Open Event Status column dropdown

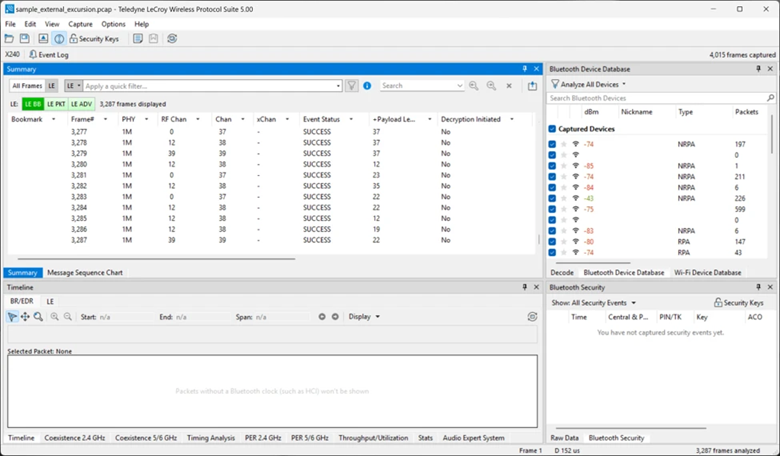[x=351, y=119]
